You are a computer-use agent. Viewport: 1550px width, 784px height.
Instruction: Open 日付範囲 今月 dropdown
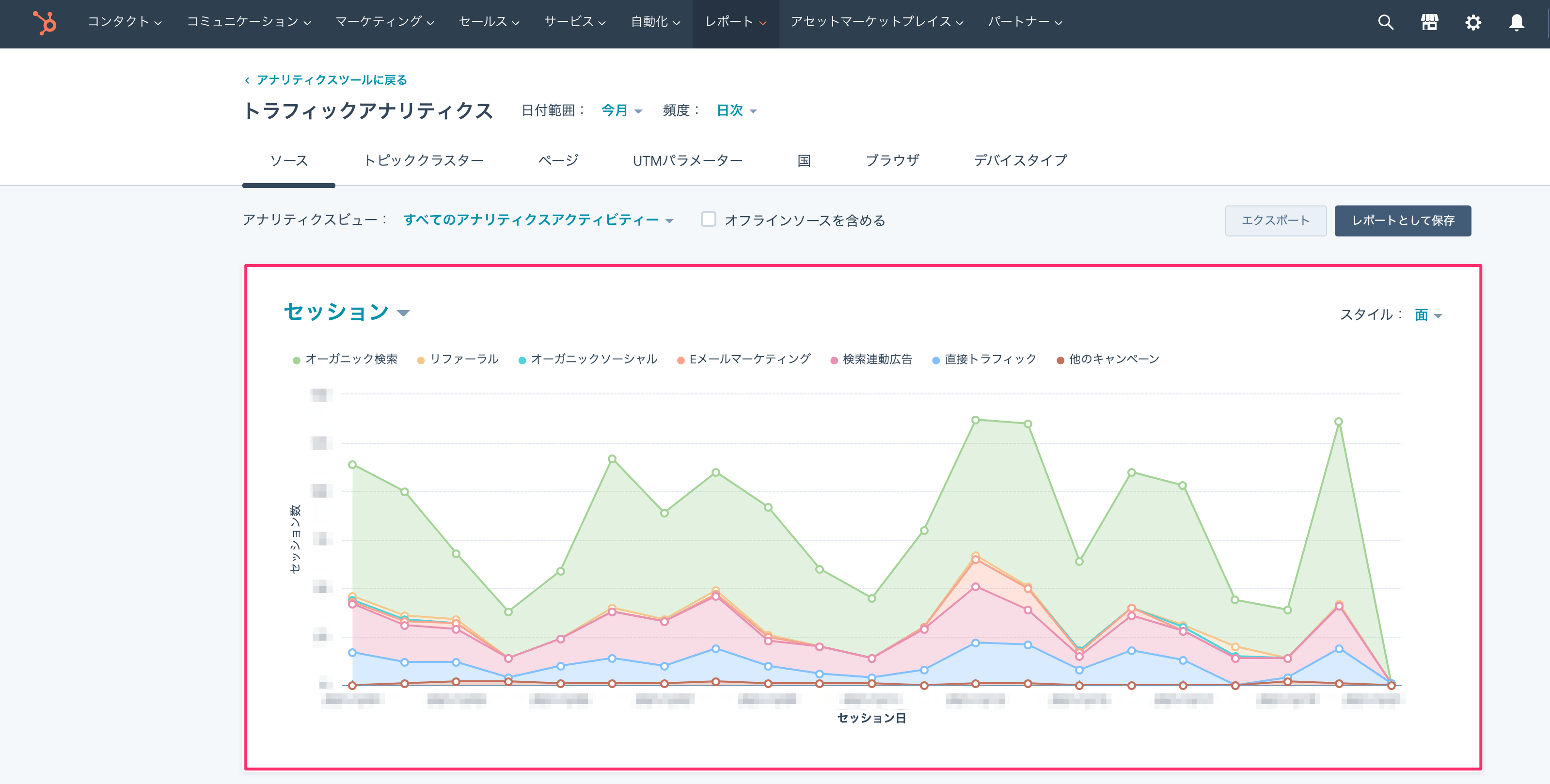pos(621,110)
